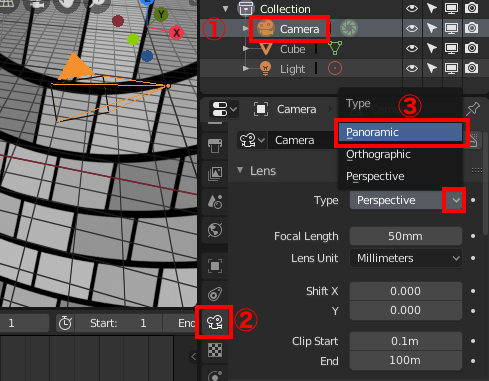The image size is (489, 381).
Task: Click the negative Z blue gizmo dot
Action: (x=147, y=56)
